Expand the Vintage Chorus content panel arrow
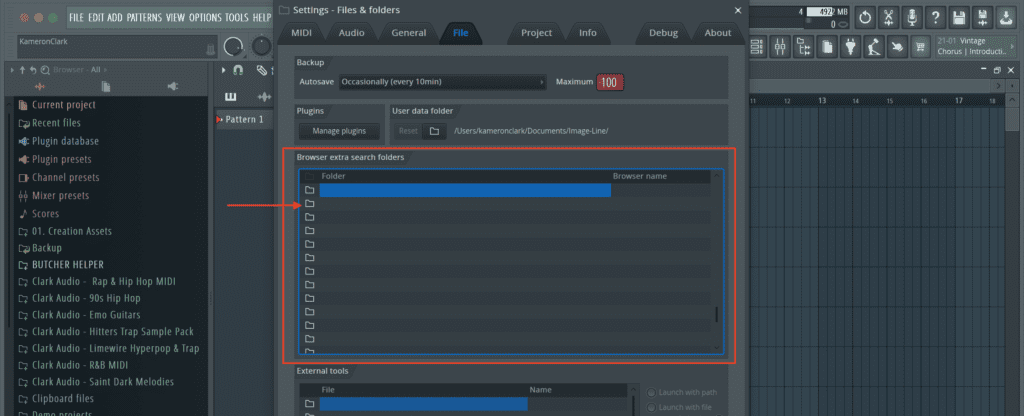The height and width of the screenshot is (416, 1024). point(1013,46)
